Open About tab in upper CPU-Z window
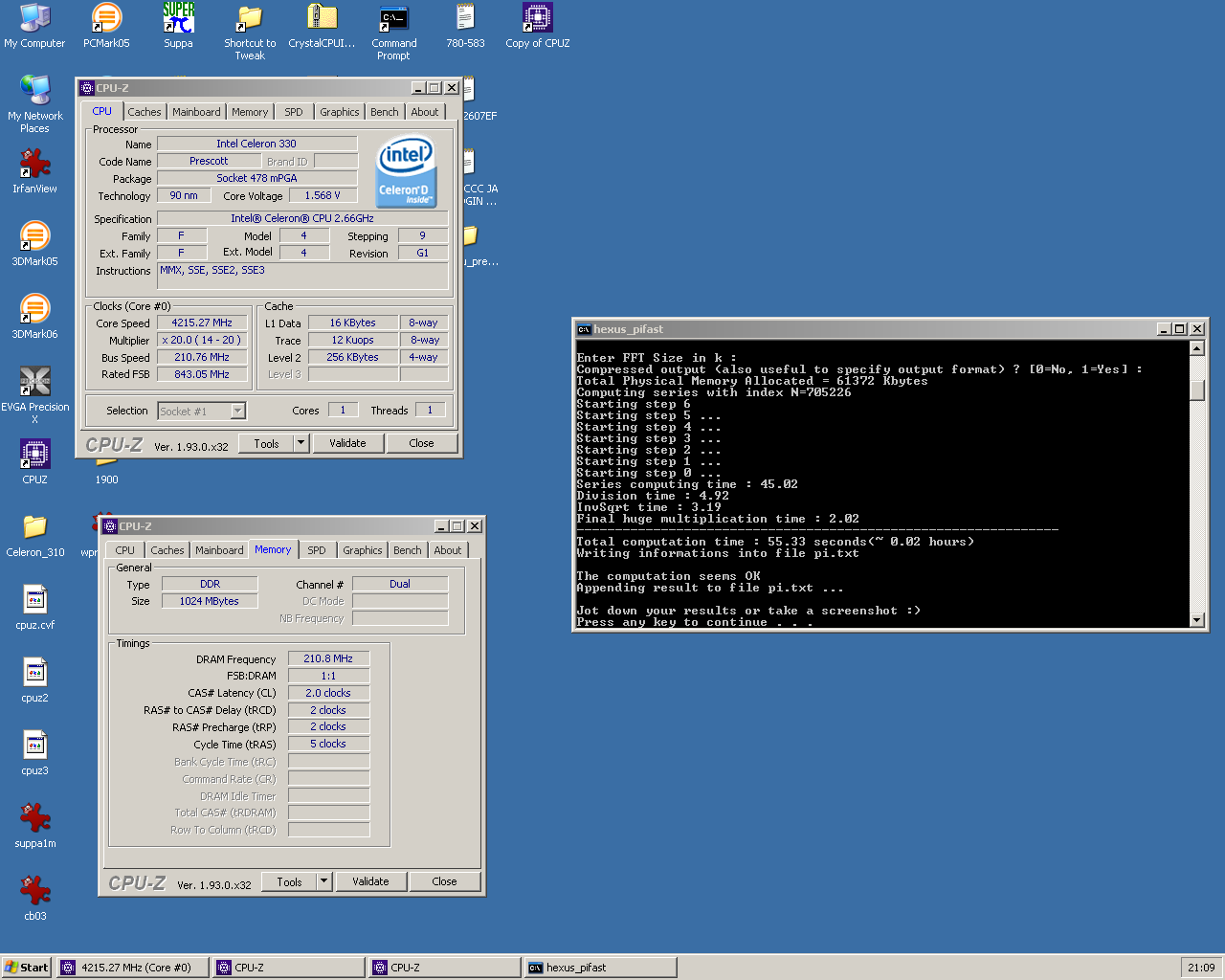 [425, 112]
